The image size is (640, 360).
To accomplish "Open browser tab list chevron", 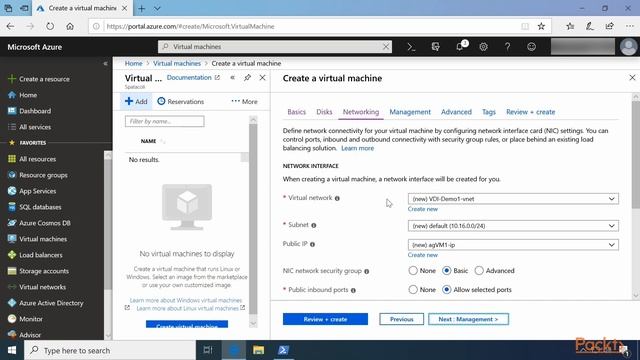I will 157,8.
